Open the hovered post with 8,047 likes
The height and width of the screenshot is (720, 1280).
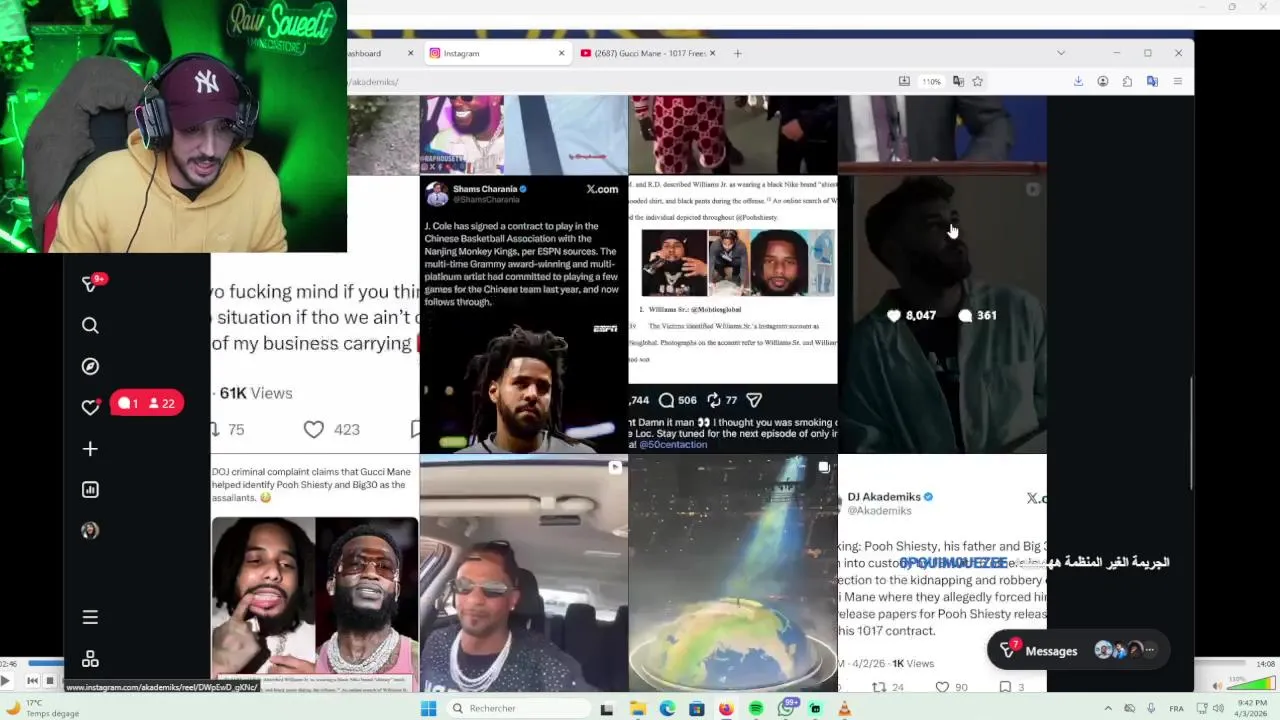coord(942,314)
